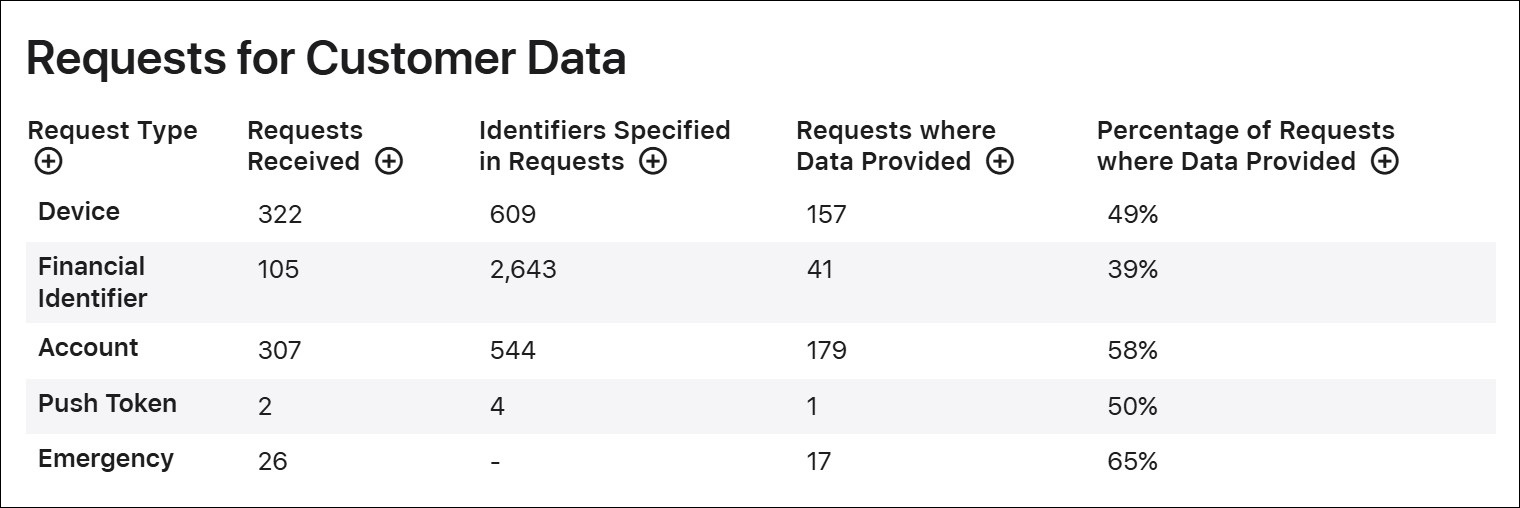Image resolution: width=1520 pixels, height=508 pixels.
Task: Click the Account data provided value 179
Action: pos(826,350)
